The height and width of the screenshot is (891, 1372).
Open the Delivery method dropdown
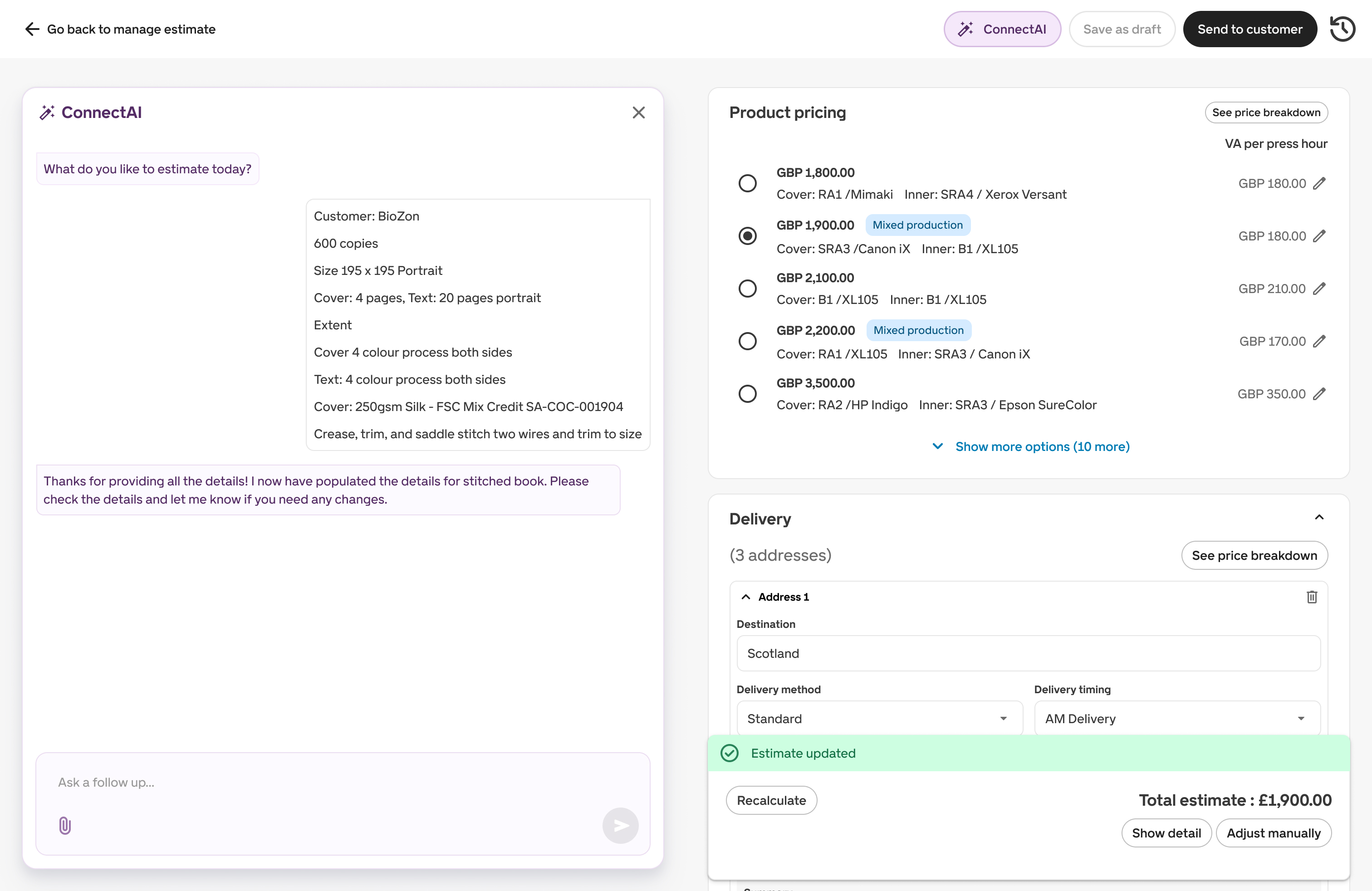(879, 718)
